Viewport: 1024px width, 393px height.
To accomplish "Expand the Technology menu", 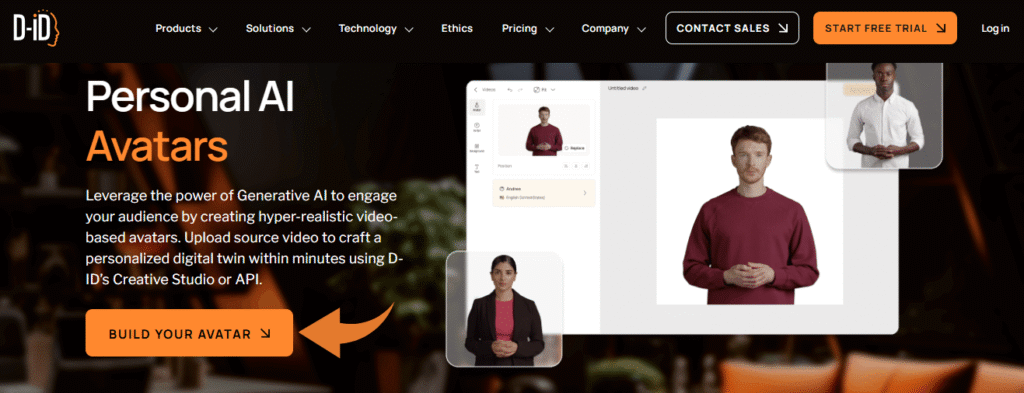I will (376, 29).
